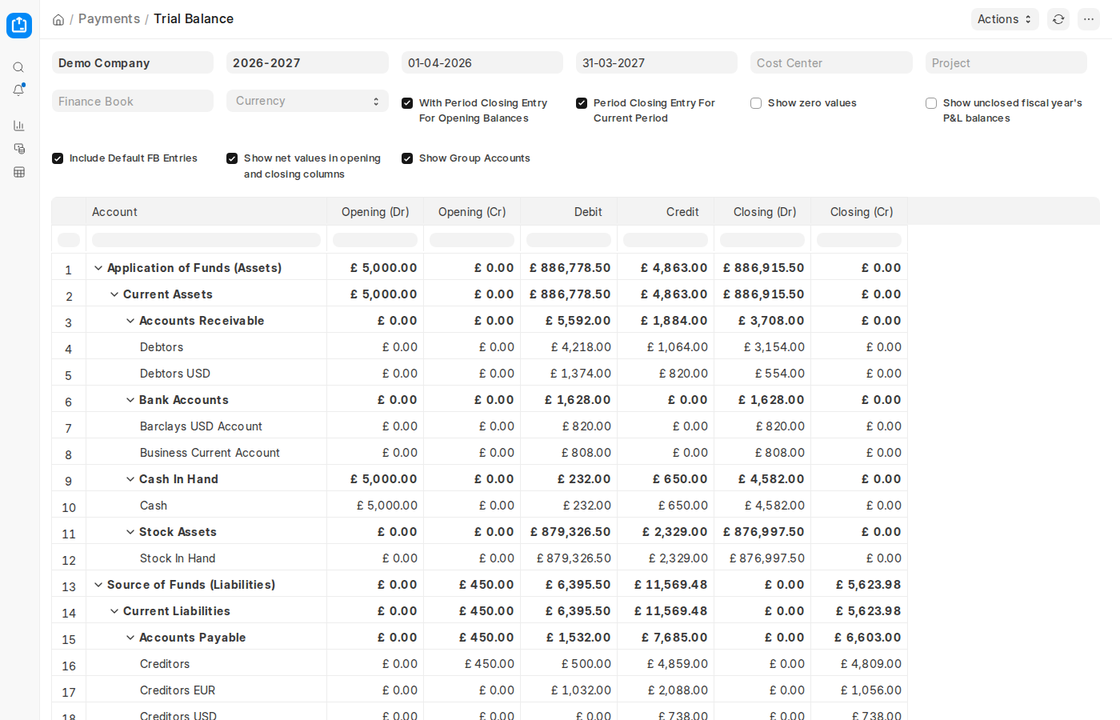
Task: Go to home via breadcrumb house icon
Action: (59, 19)
